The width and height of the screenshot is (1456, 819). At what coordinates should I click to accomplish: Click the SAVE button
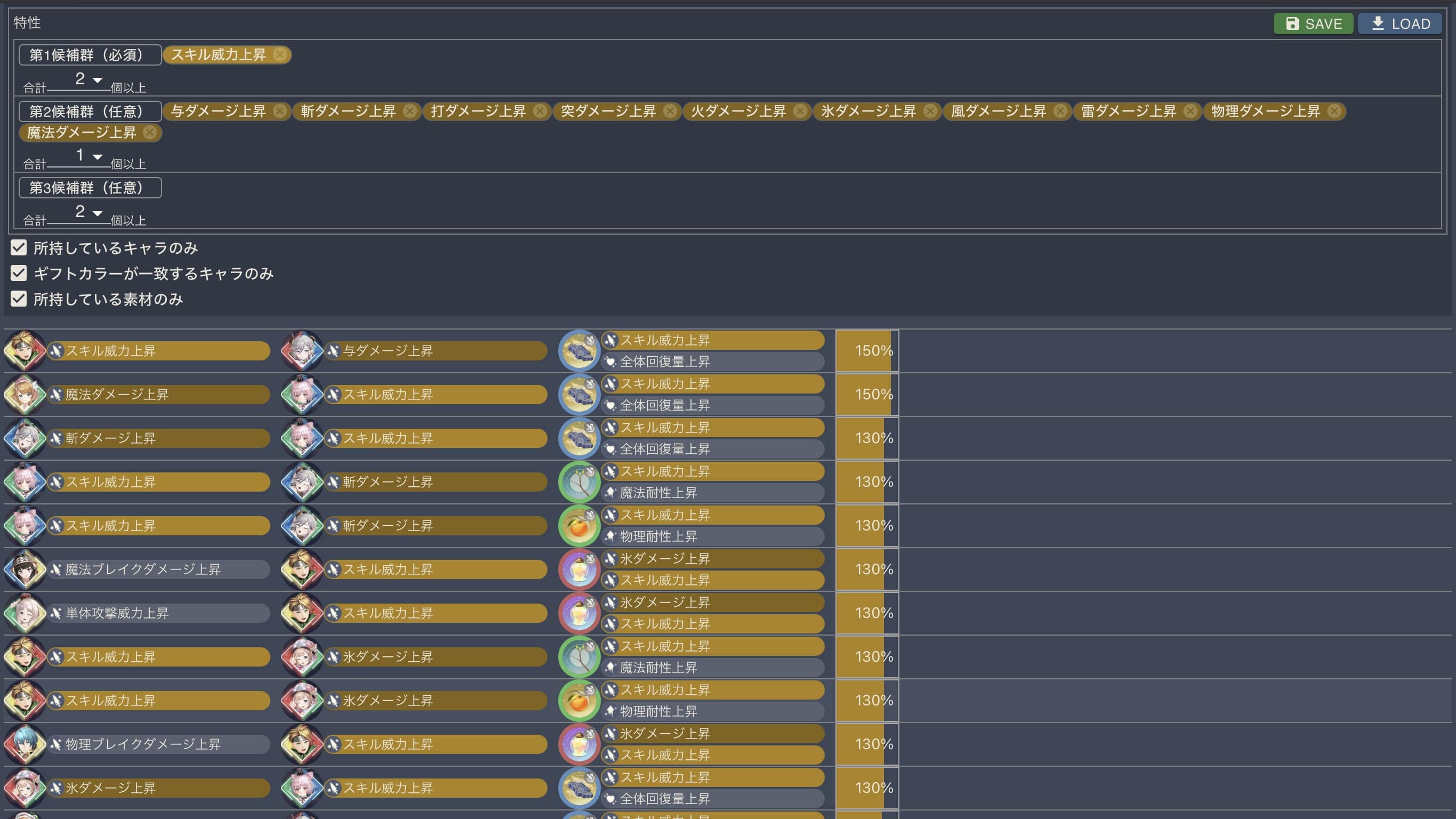coord(1313,24)
